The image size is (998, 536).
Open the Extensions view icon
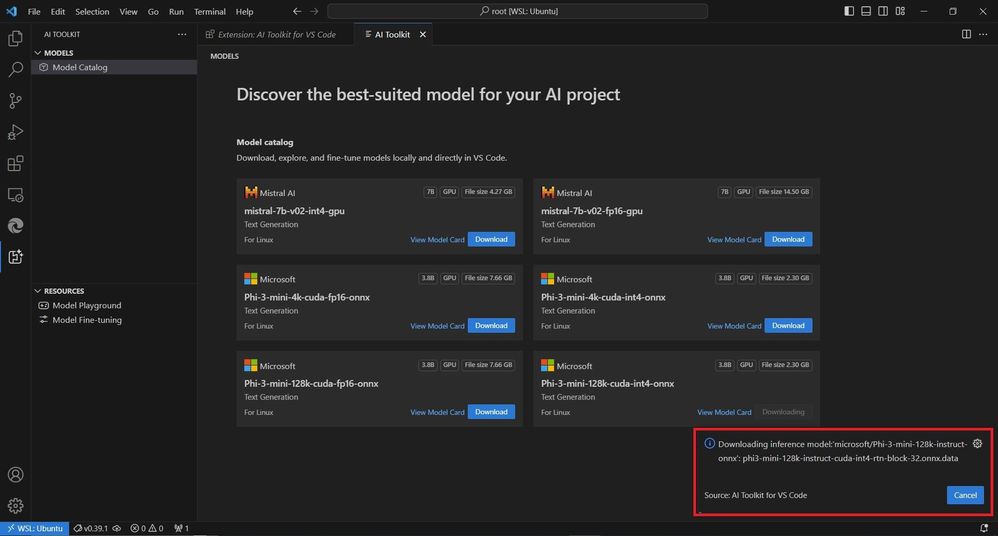pyautogui.click(x=15, y=163)
